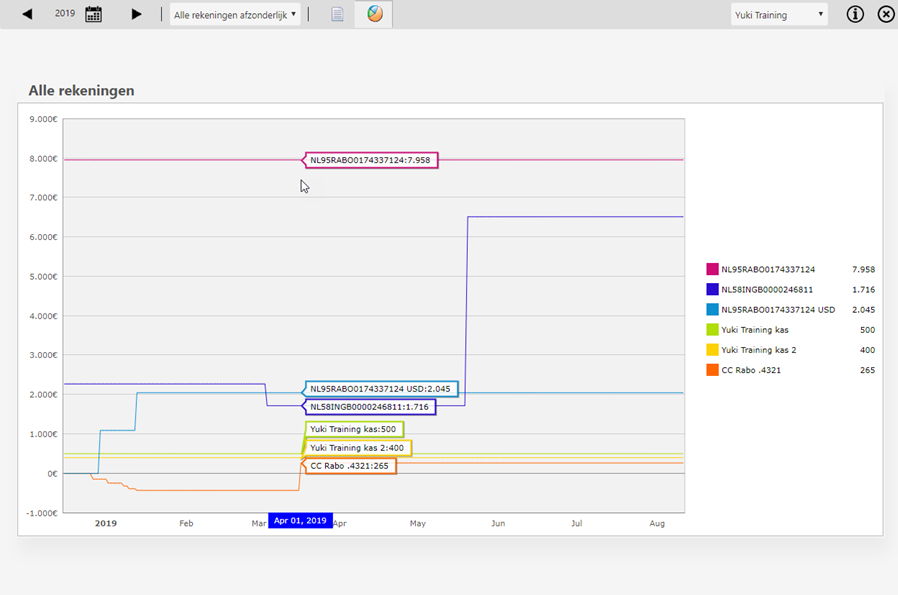Open the calendar date picker

click(x=93, y=14)
